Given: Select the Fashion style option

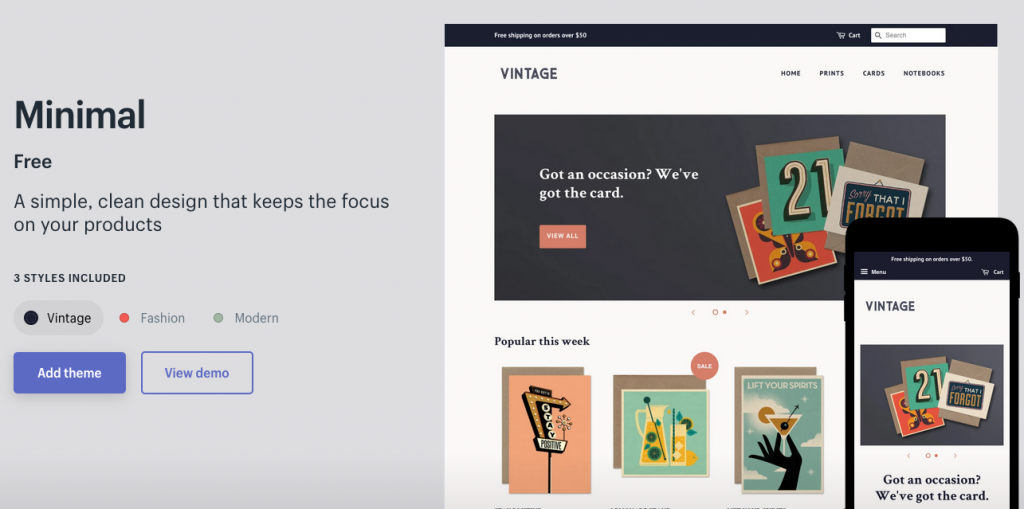Looking at the screenshot, I should (152, 318).
